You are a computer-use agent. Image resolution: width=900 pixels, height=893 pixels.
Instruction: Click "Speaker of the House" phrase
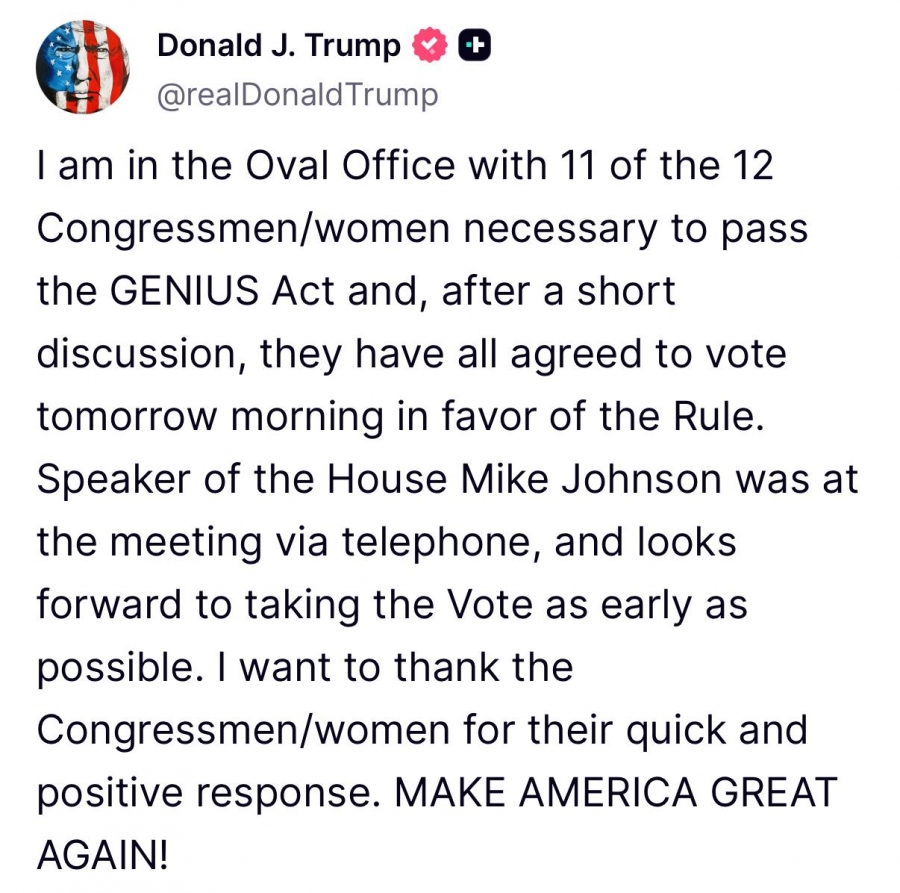(242, 479)
